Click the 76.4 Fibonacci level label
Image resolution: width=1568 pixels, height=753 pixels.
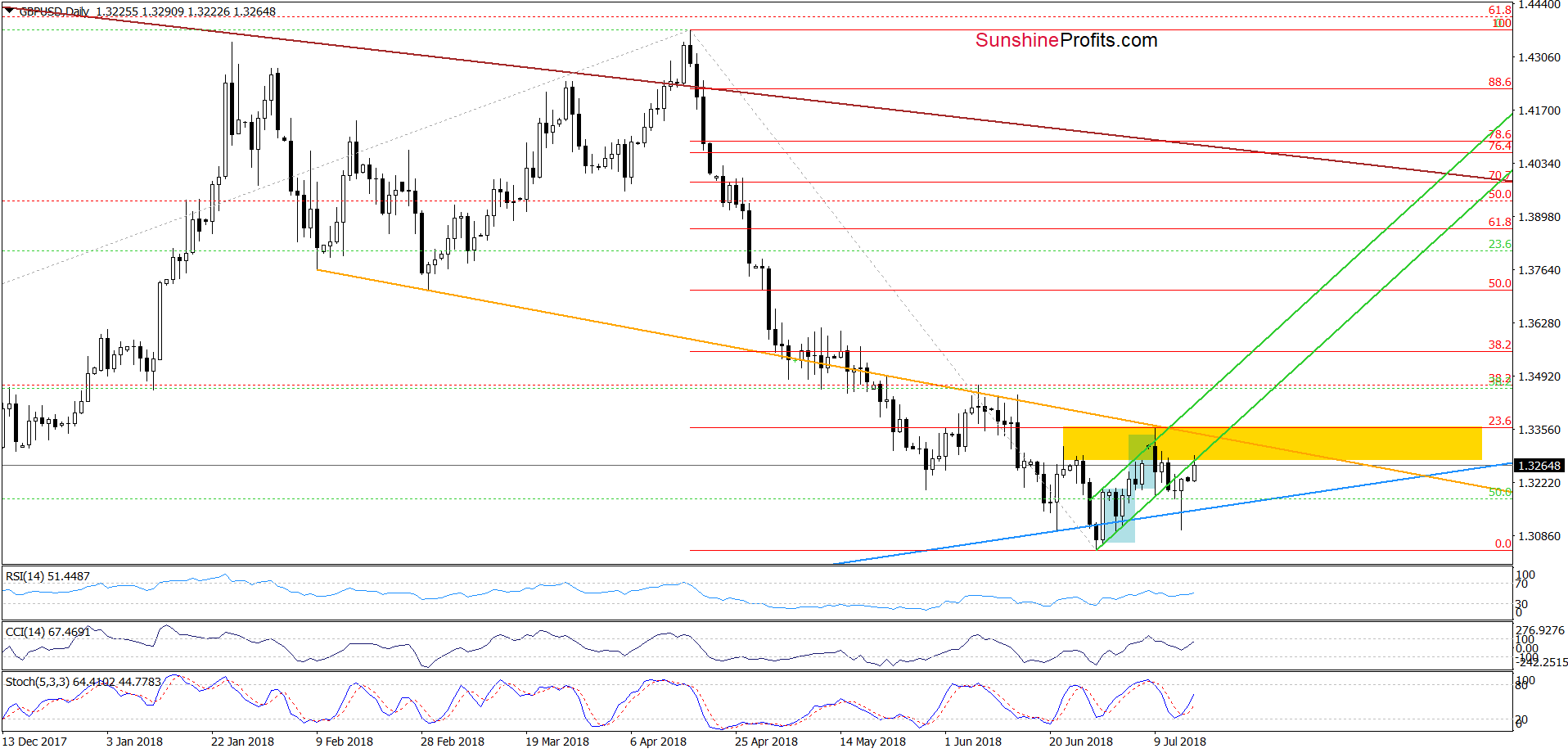point(1499,146)
